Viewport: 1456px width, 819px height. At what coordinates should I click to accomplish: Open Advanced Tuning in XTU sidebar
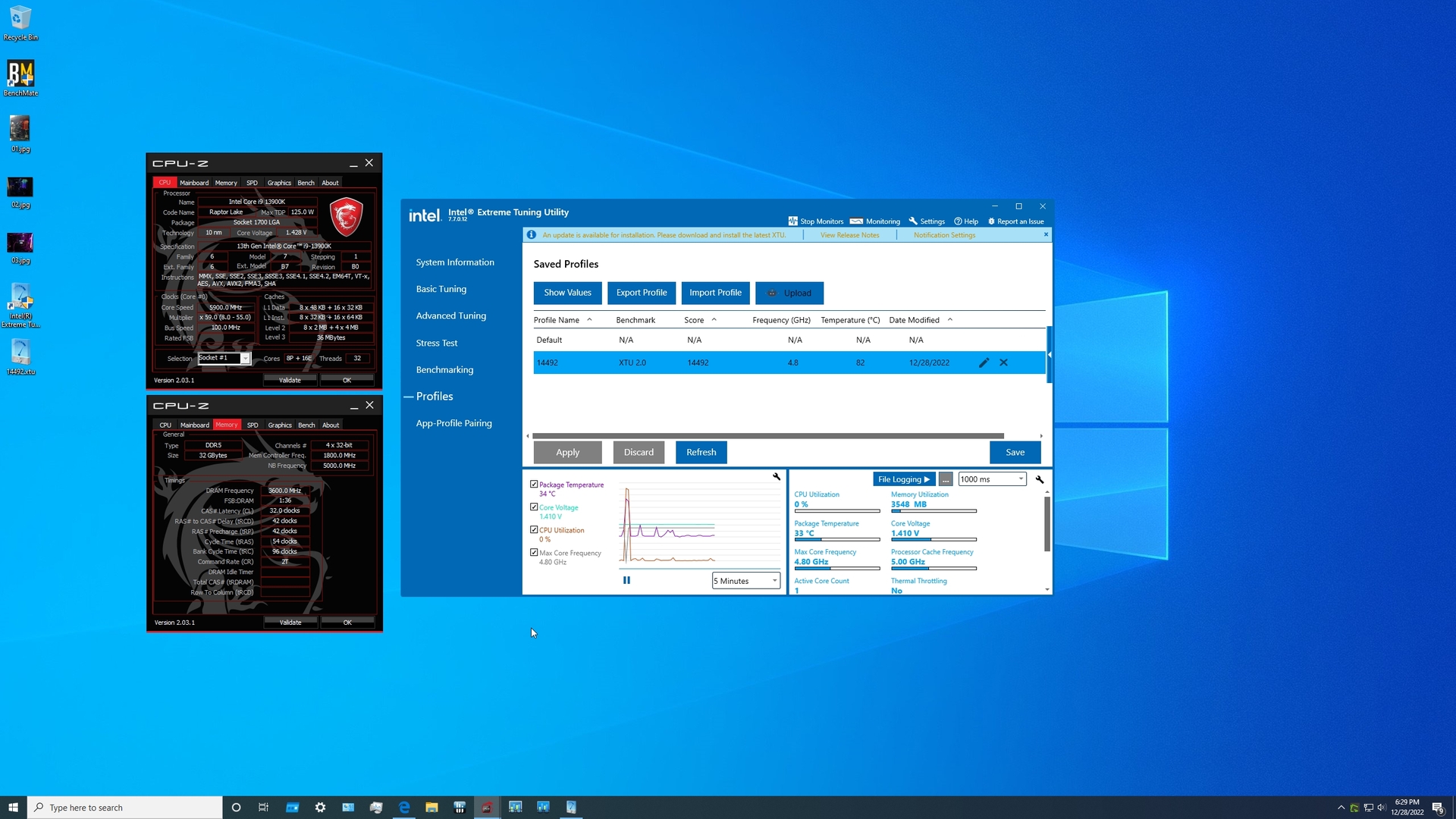(451, 315)
